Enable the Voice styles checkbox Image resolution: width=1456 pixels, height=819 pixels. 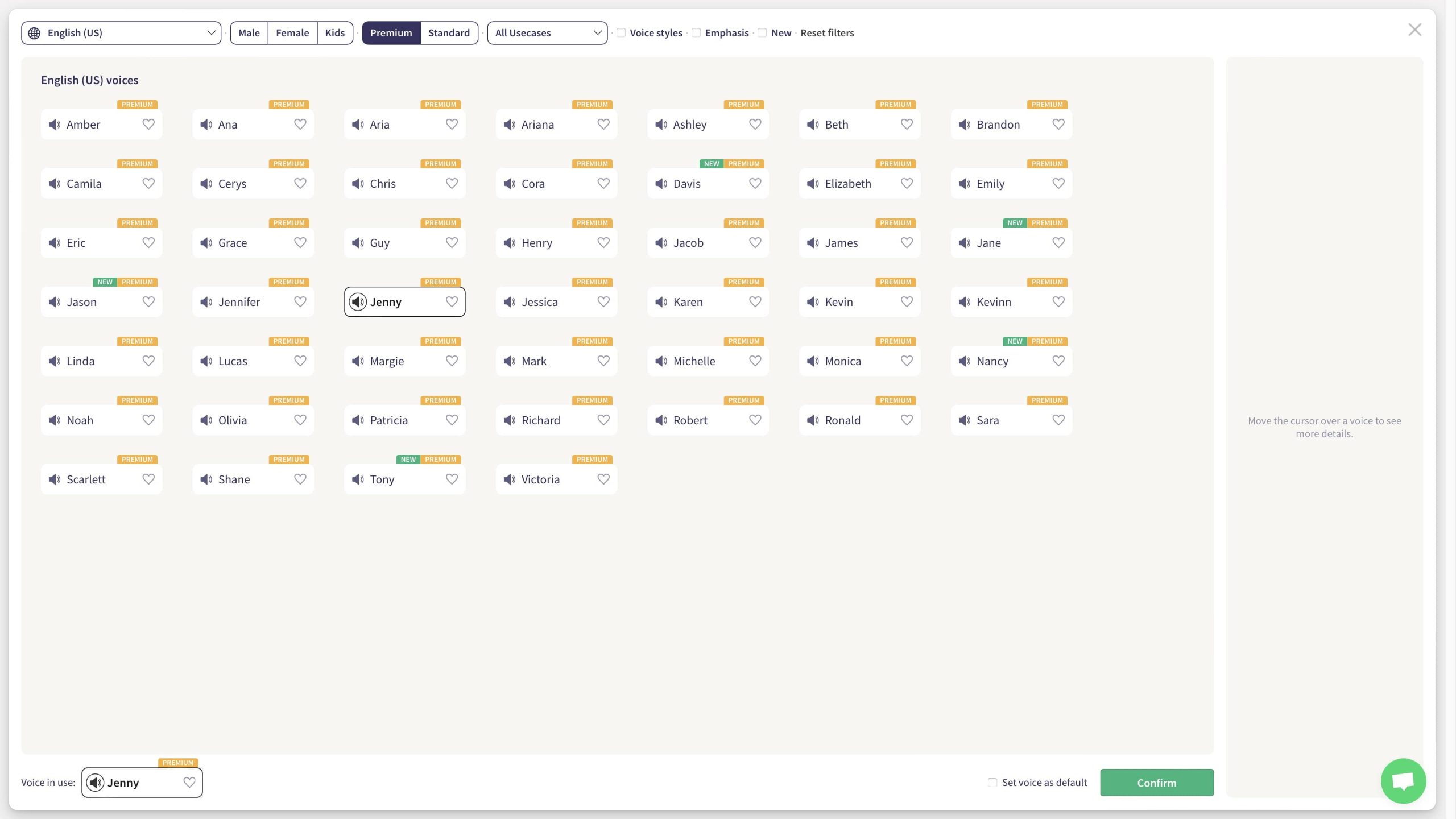[x=621, y=33]
